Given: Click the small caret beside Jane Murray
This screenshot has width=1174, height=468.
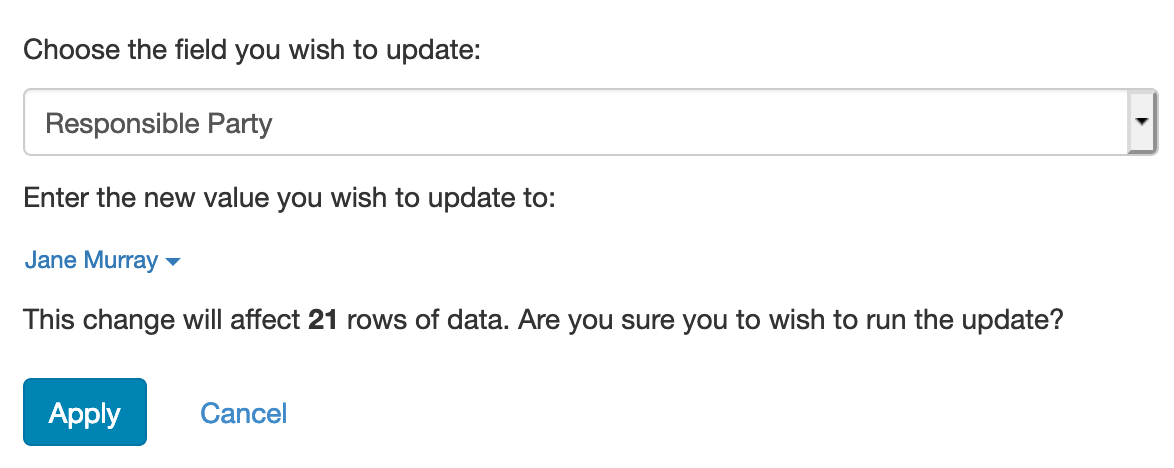Looking at the screenshot, I should 172,262.
